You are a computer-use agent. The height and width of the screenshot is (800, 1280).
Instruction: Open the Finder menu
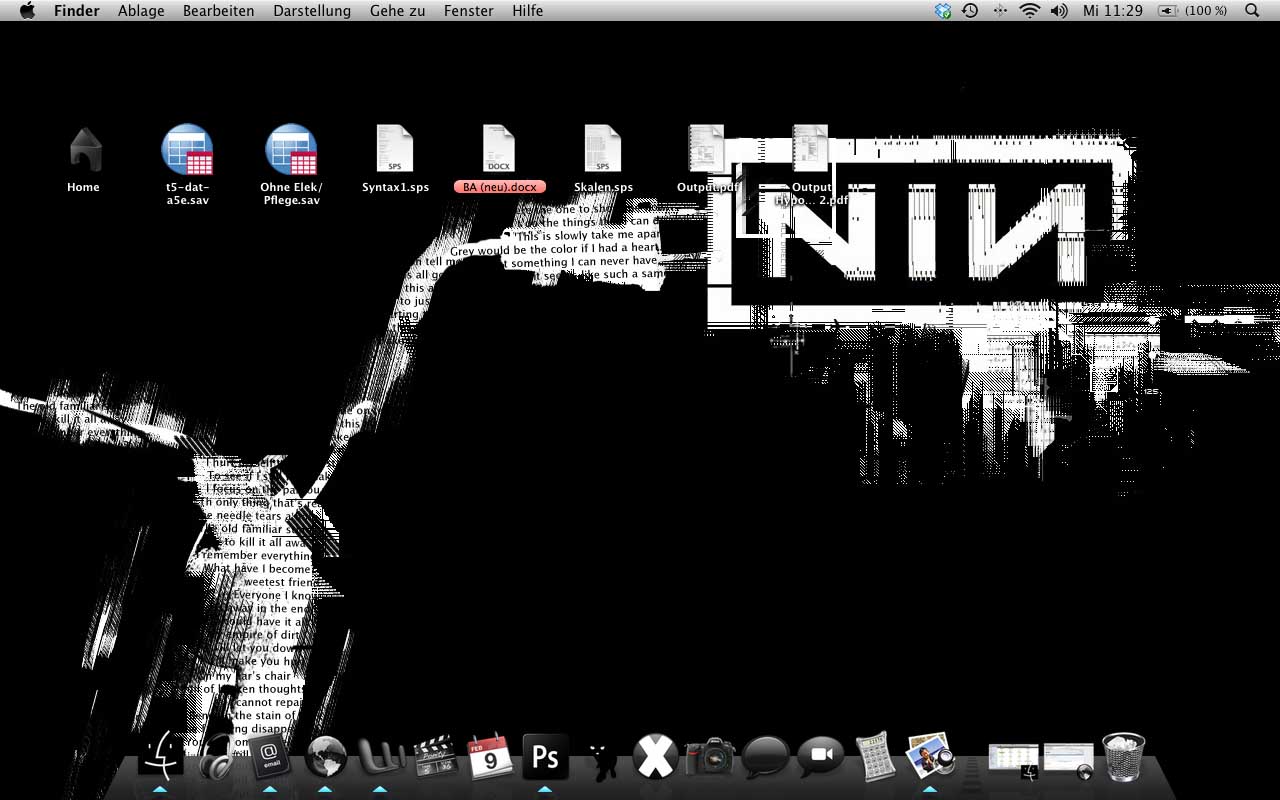[x=76, y=11]
